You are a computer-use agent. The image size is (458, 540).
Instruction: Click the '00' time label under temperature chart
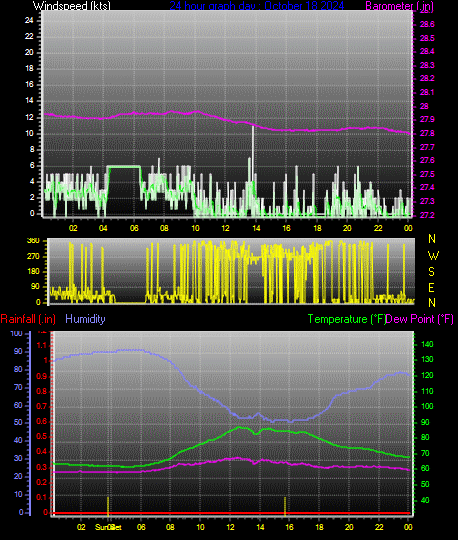tap(408, 527)
